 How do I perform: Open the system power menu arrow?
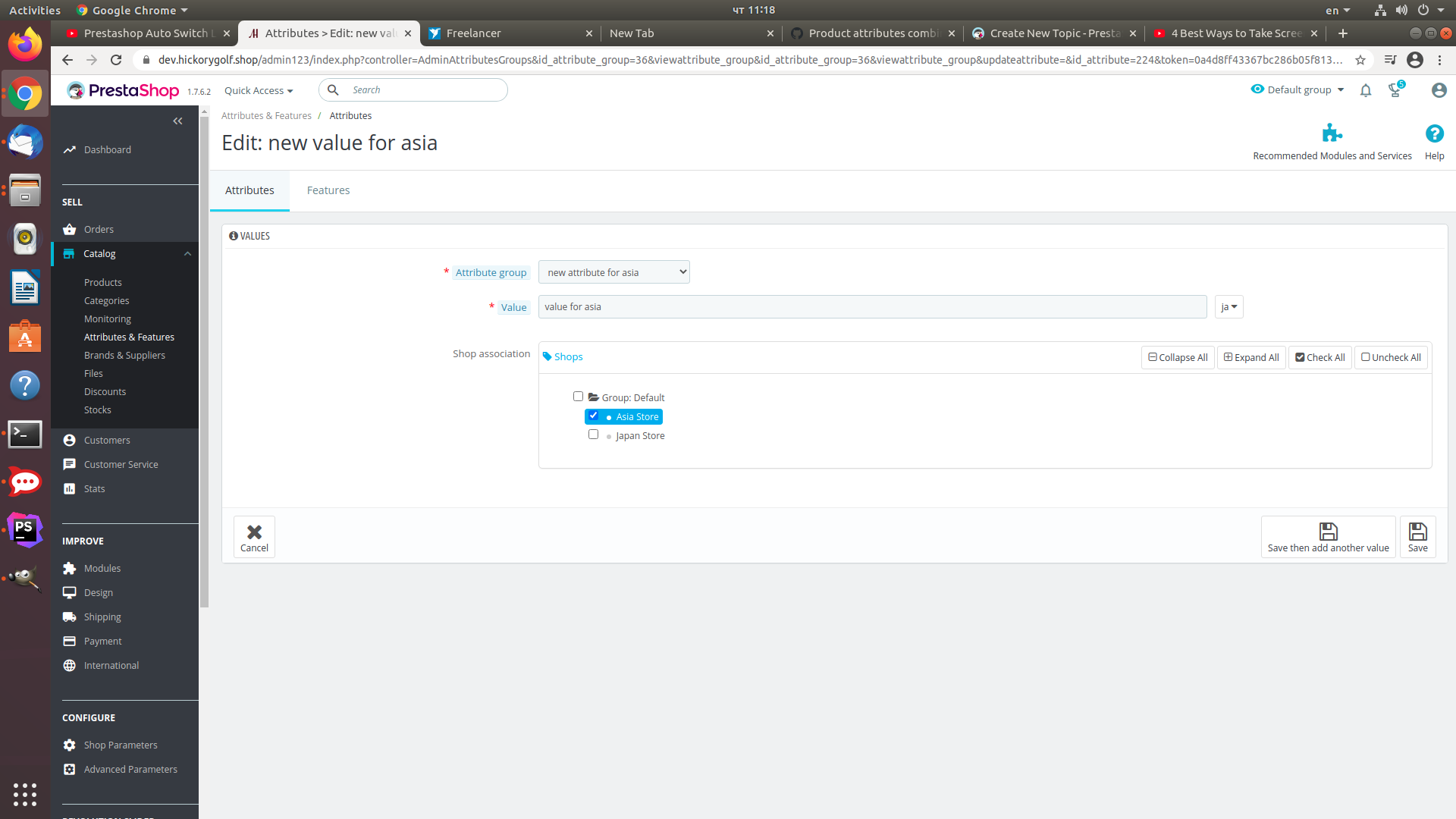click(x=1440, y=10)
